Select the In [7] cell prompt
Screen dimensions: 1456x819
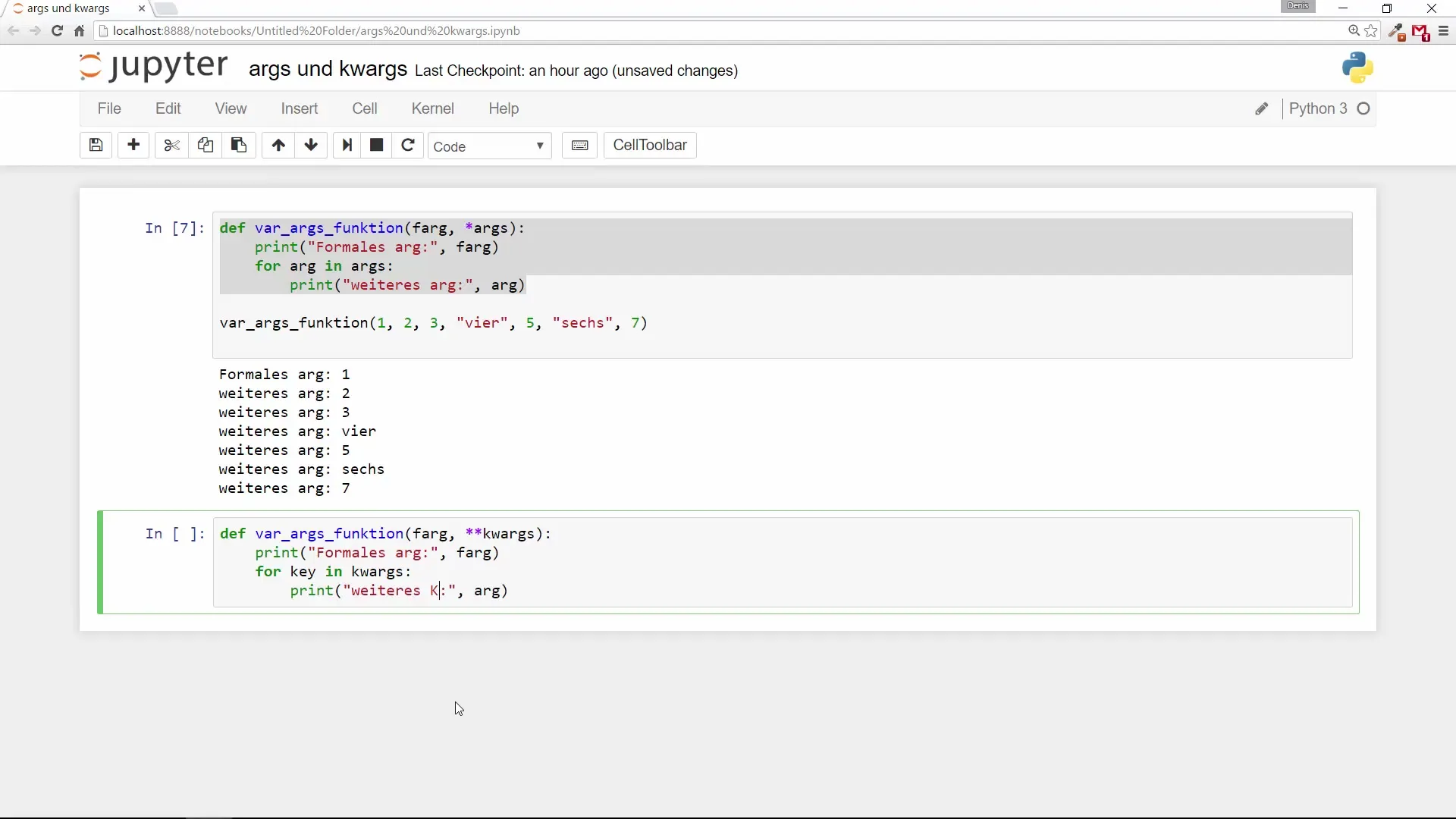click(x=174, y=228)
